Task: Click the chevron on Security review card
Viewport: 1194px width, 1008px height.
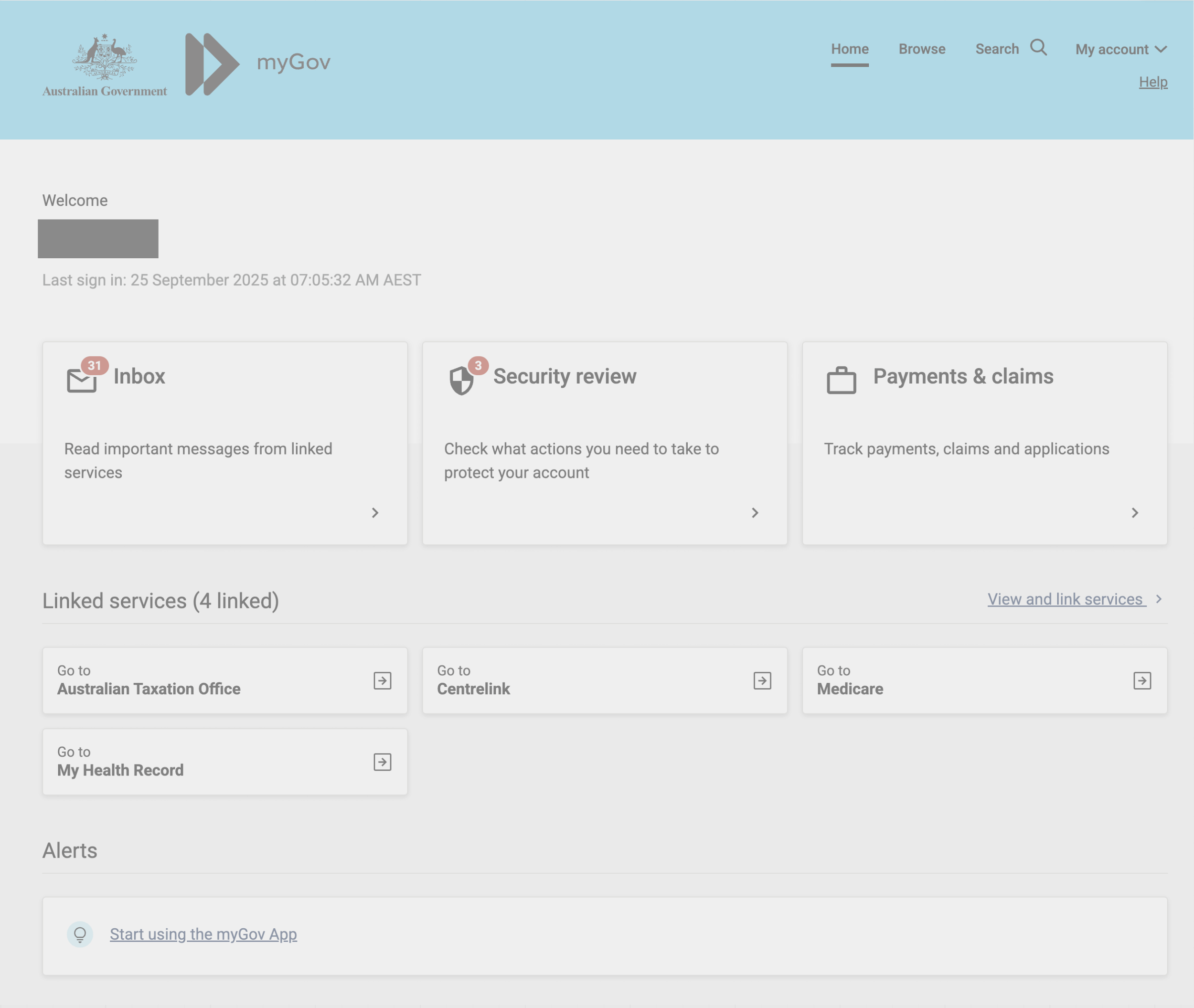Action: point(755,512)
